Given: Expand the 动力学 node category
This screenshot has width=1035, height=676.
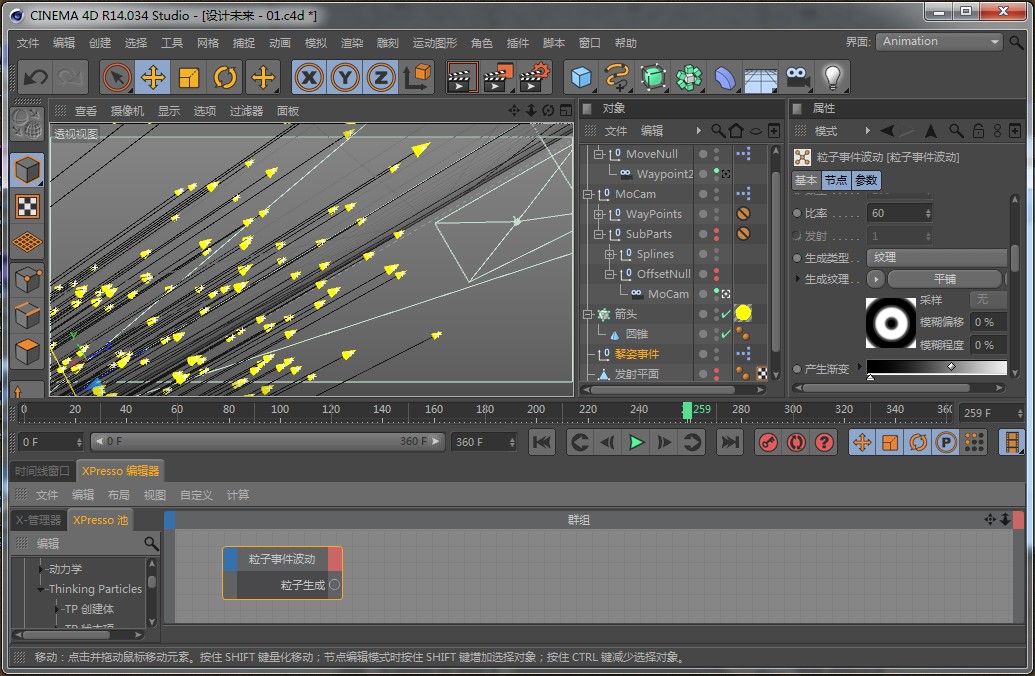Looking at the screenshot, I should pos(41,568).
